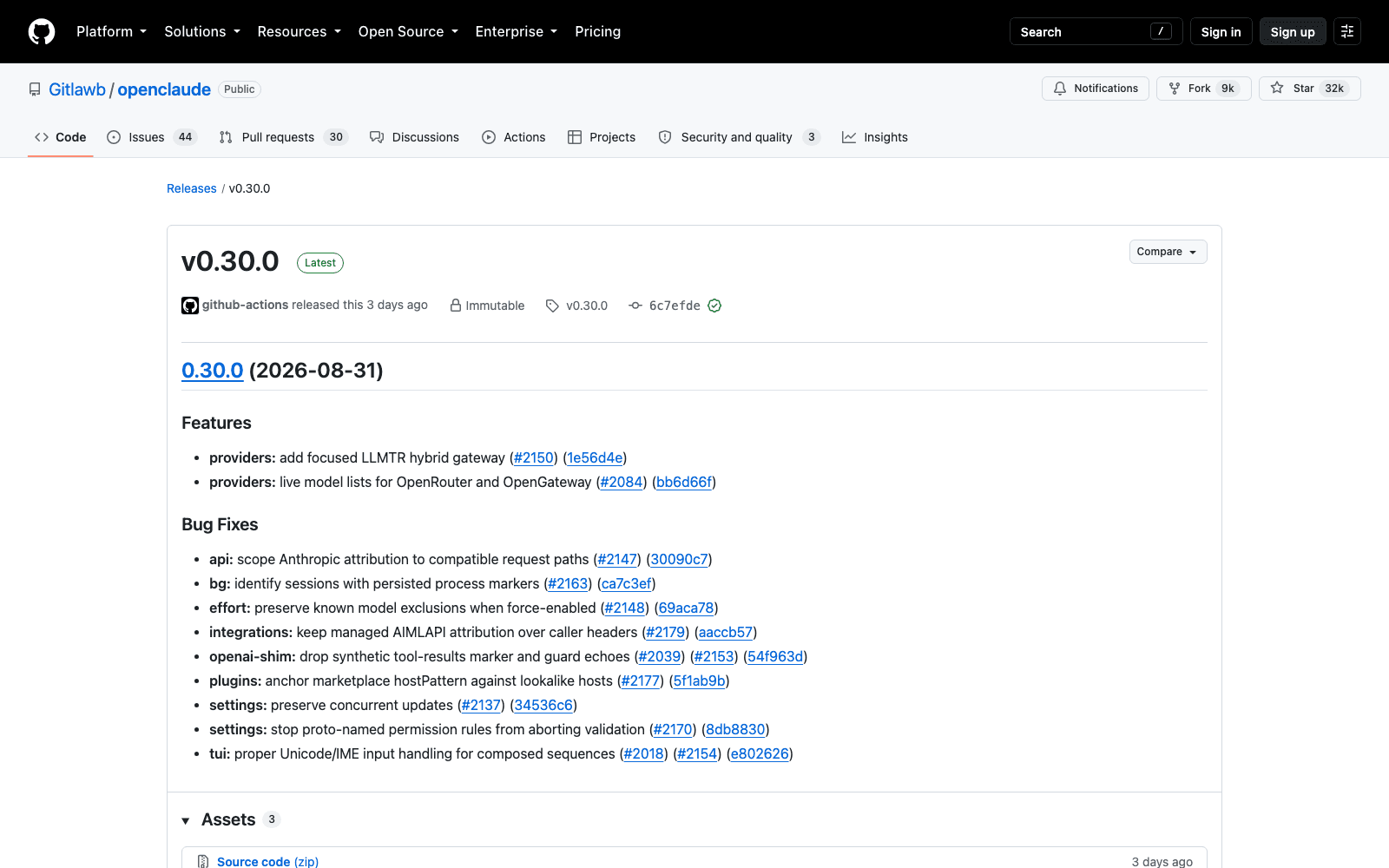Open the v0.30.0 tag link
1389x868 pixels.
[x=587, y=306]
